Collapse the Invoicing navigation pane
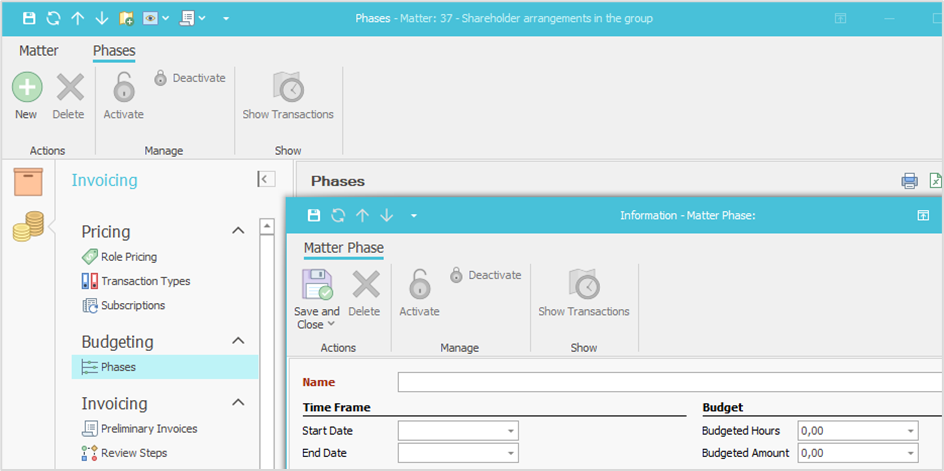The height and width of the screenshot is (471, 944). [265, 179]
